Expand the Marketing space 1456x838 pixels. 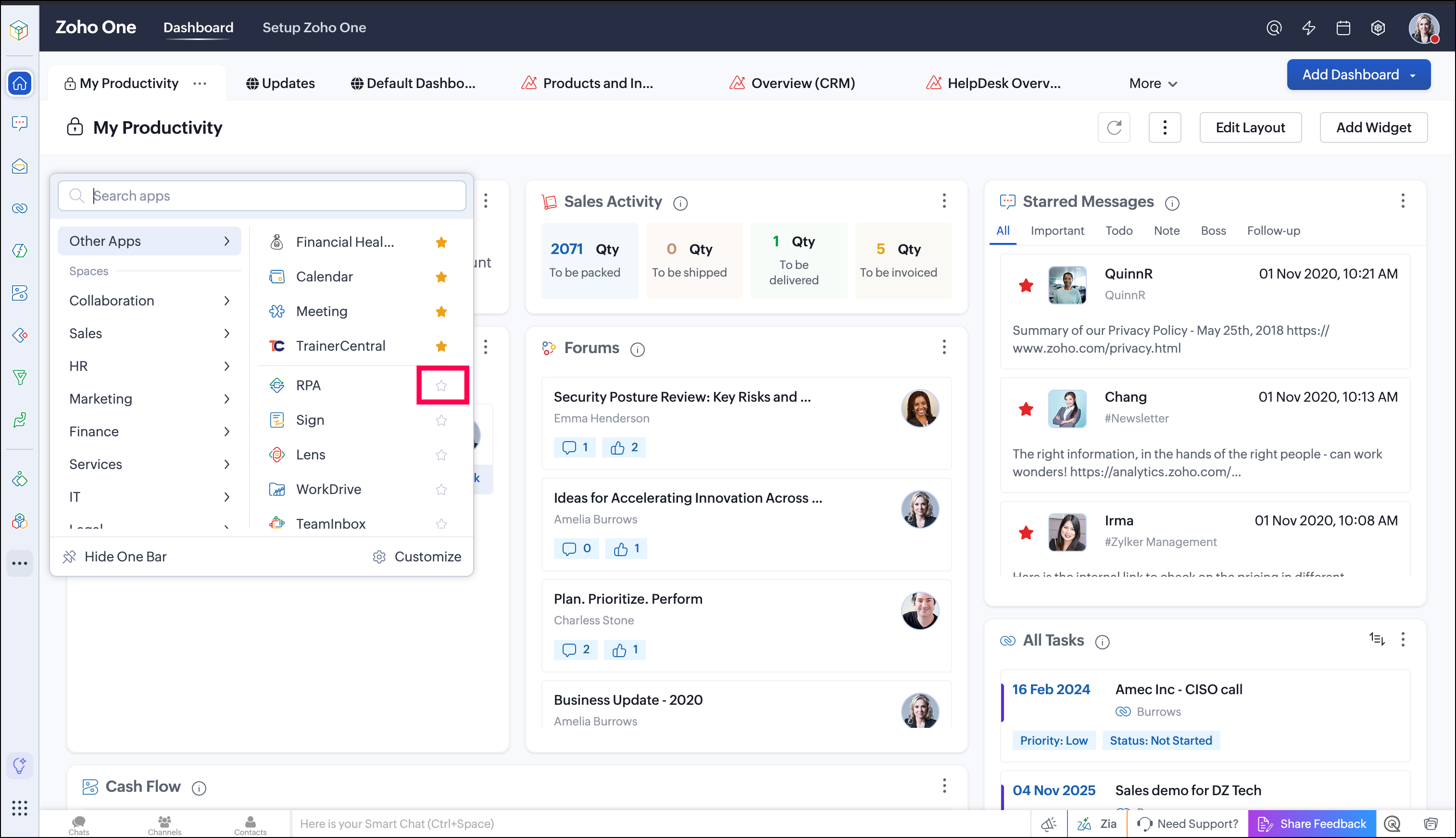click(150, 399)
